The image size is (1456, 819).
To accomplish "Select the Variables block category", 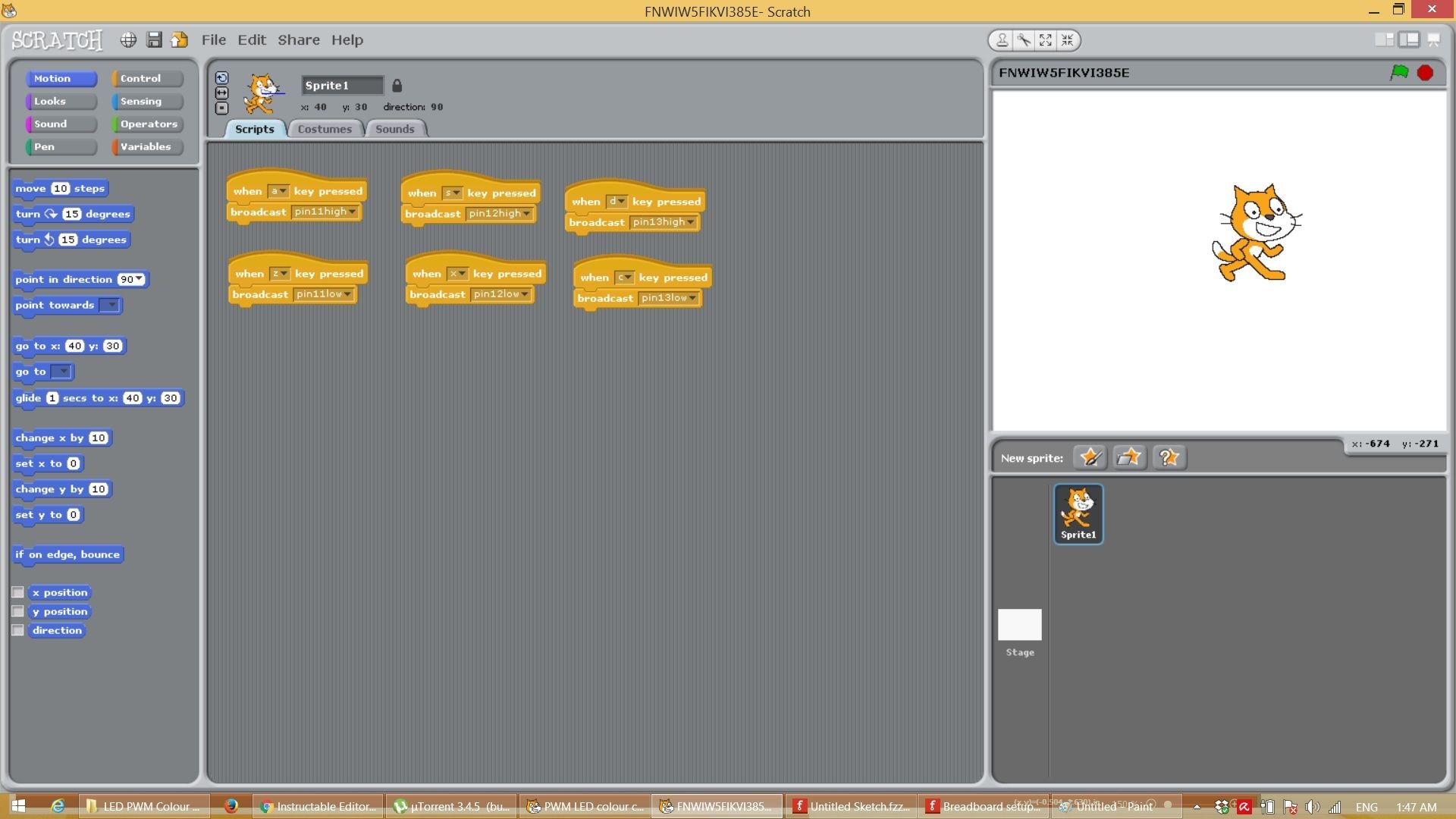I will [x=146, y=147].
